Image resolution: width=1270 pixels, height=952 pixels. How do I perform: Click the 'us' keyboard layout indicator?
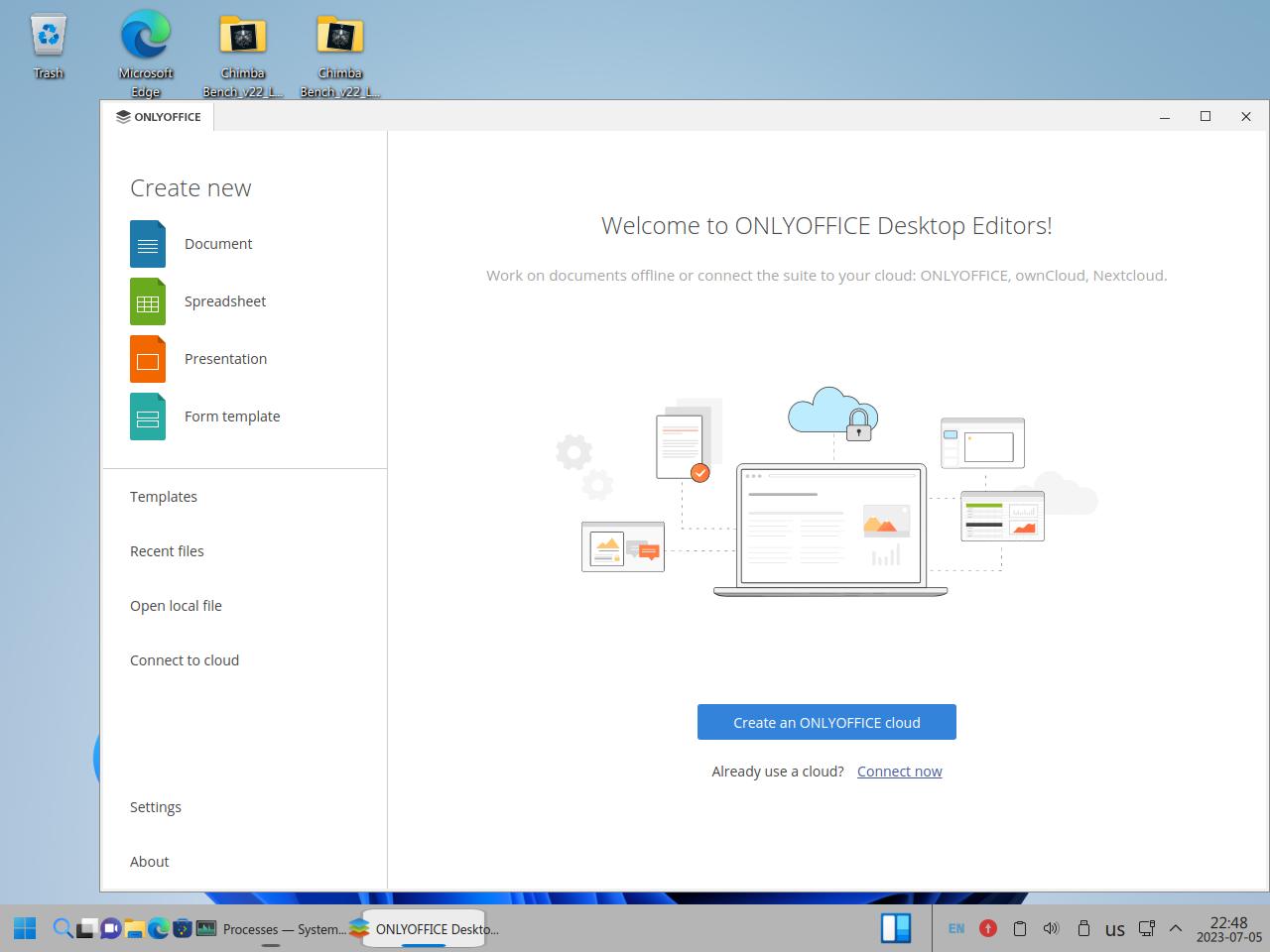1115,929
